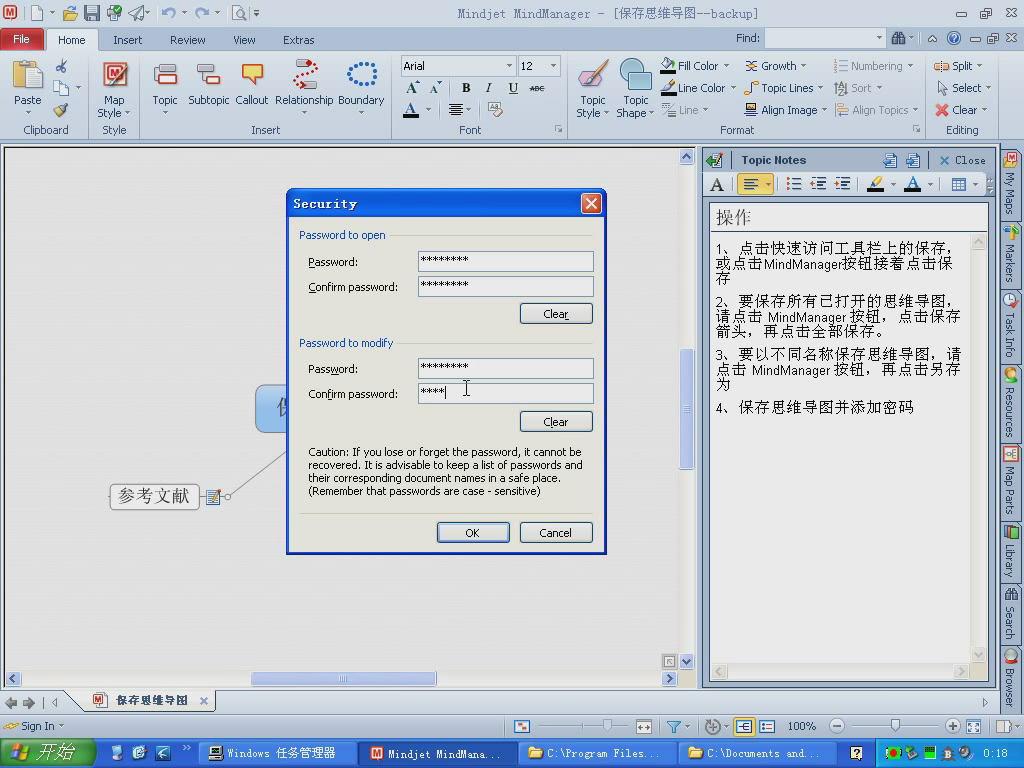Click the Format Painter brush icon
Screen dimensions: 1024x768
(61, 110)
